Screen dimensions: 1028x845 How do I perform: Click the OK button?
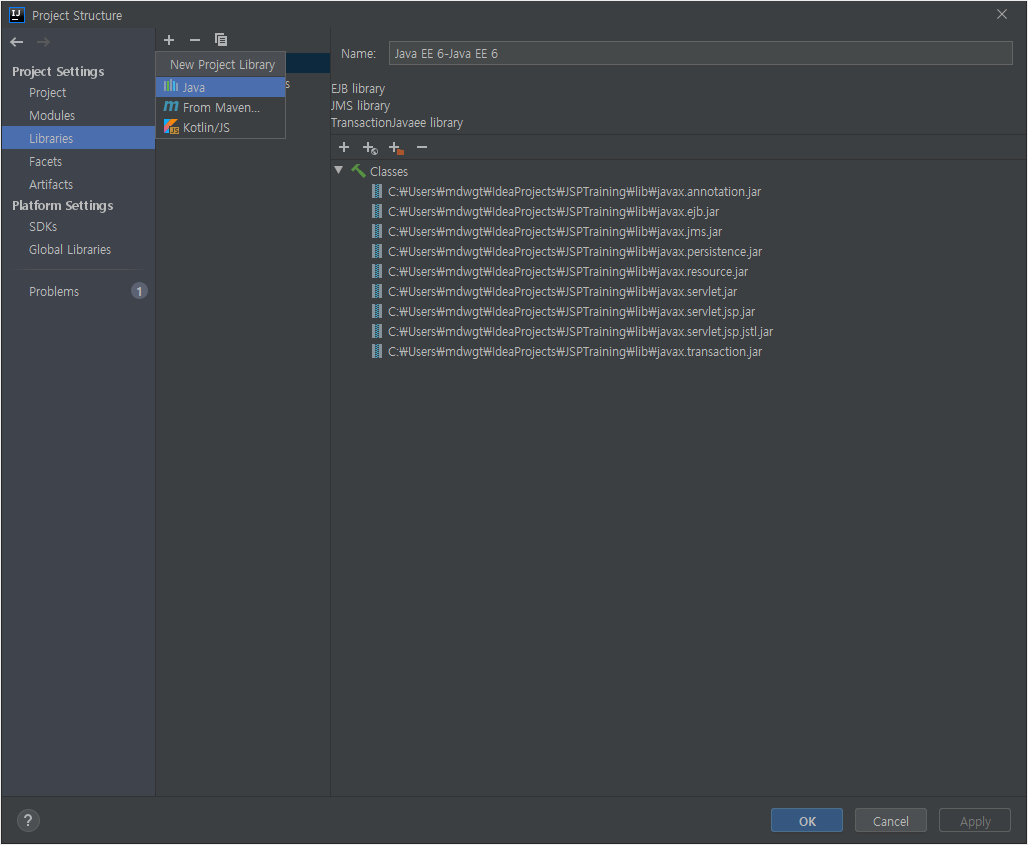point(806,821)
